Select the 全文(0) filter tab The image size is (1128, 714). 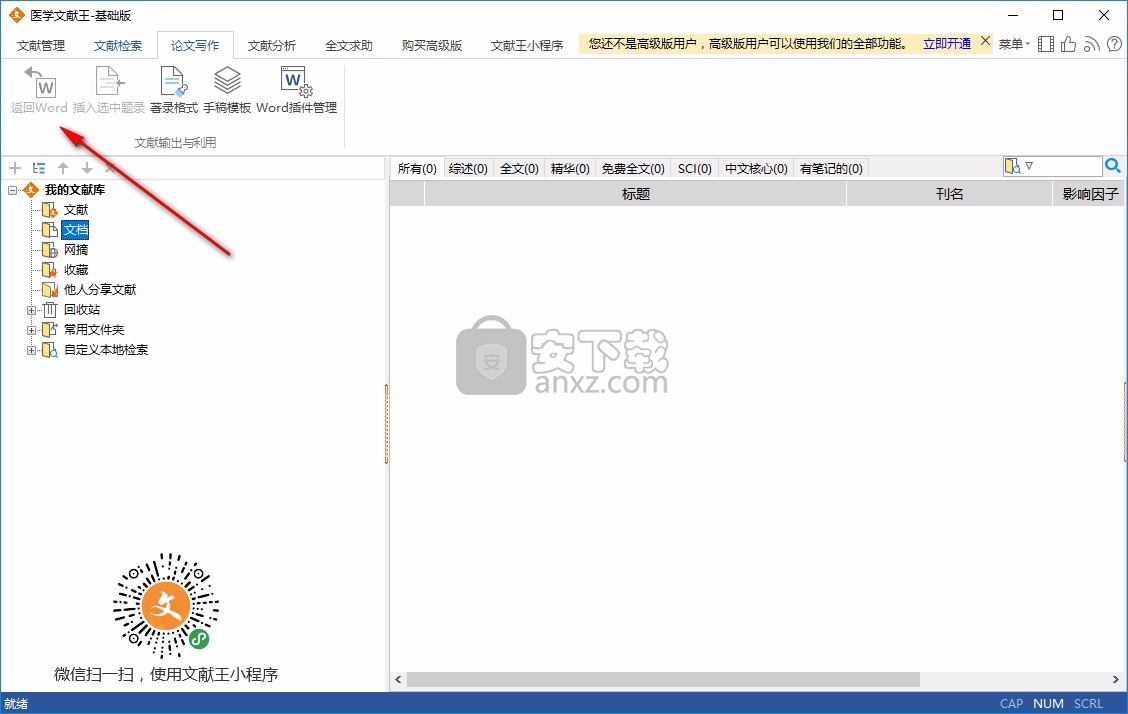click(519, 168)
